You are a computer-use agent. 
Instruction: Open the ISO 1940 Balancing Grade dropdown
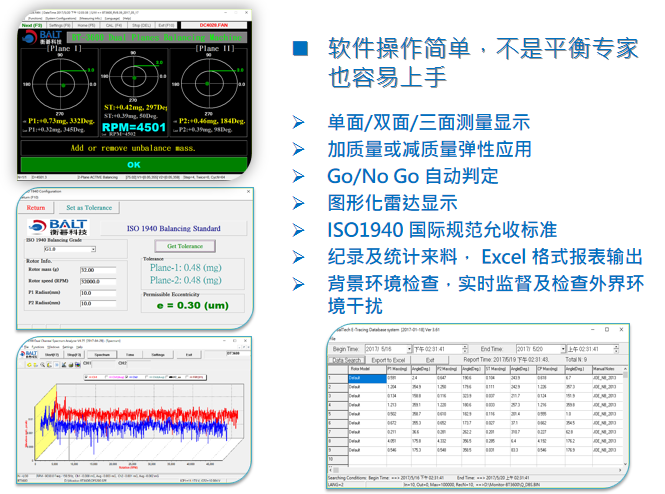point(93,249)
